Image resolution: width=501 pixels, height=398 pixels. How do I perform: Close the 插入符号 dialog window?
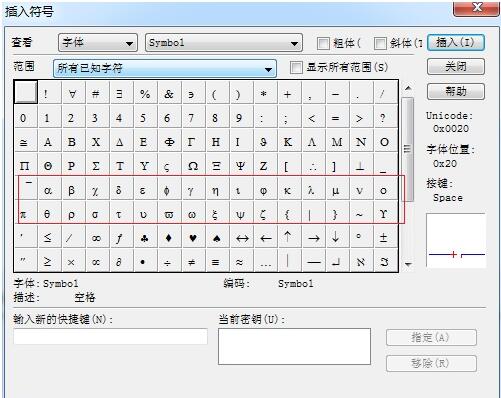pos(477,8)
